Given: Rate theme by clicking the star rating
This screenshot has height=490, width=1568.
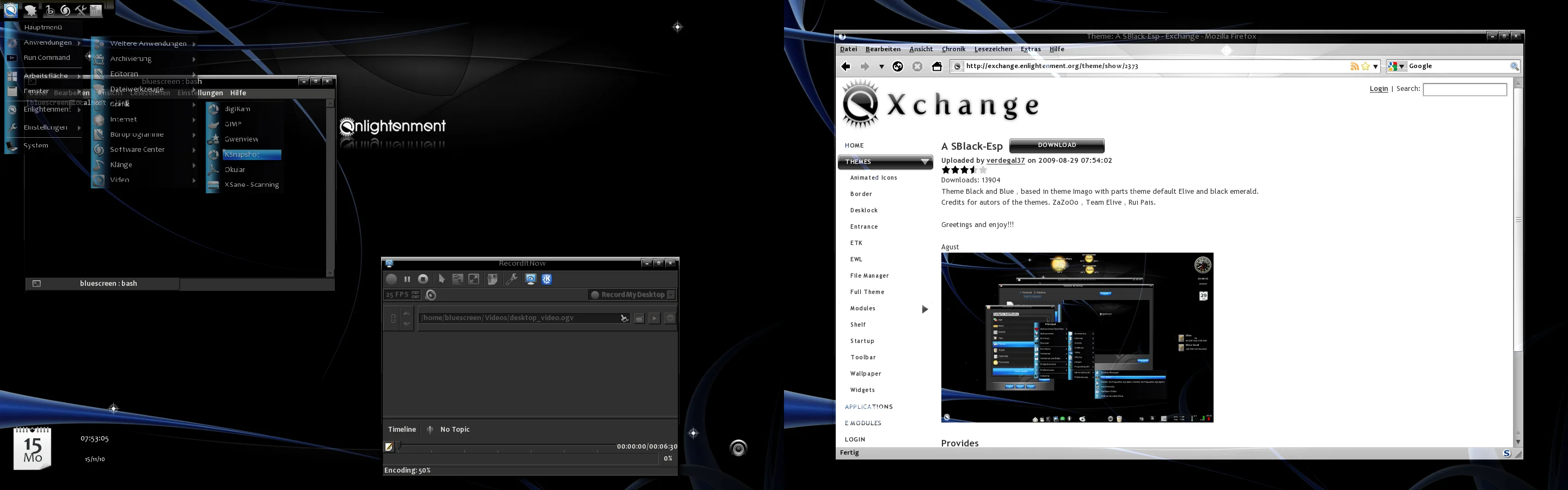Looking at the screenshot, I should pyautogui.click(x=964, y=170).
